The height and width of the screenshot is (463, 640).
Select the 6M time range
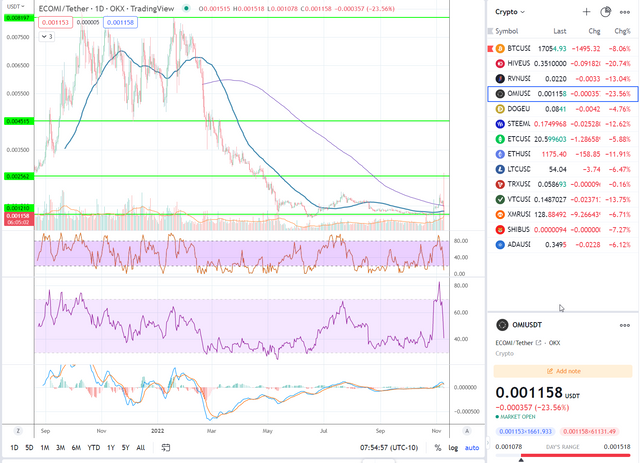pyautogui.click(x=76, y=448)
